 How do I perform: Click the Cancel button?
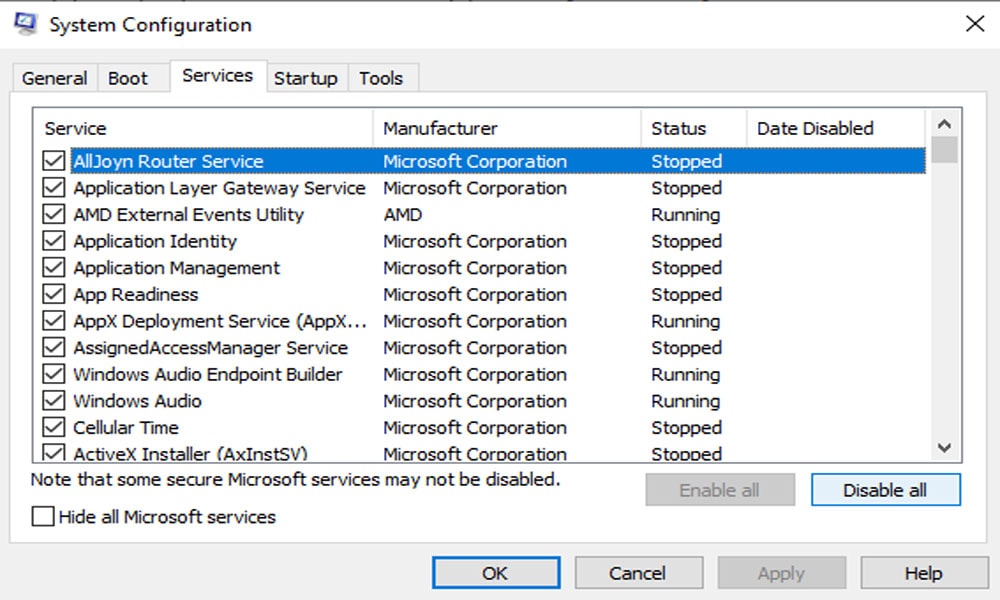[x=639, y=573]
